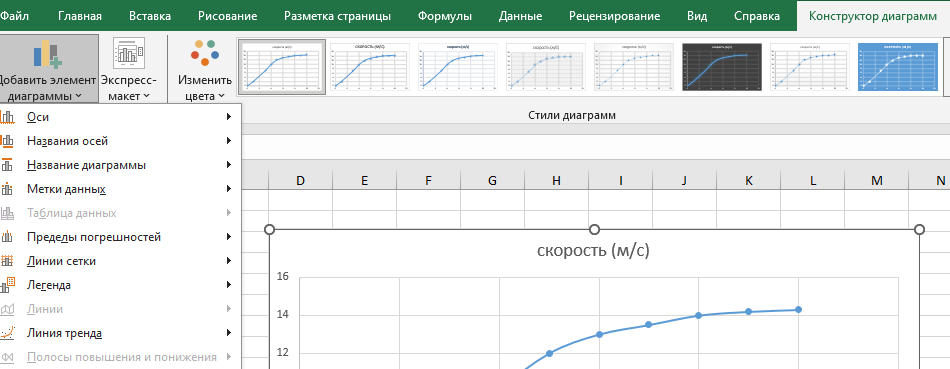Open the Изменить цвета palette dropdown
Screen dimensions: 950x369
coord(205,69)
